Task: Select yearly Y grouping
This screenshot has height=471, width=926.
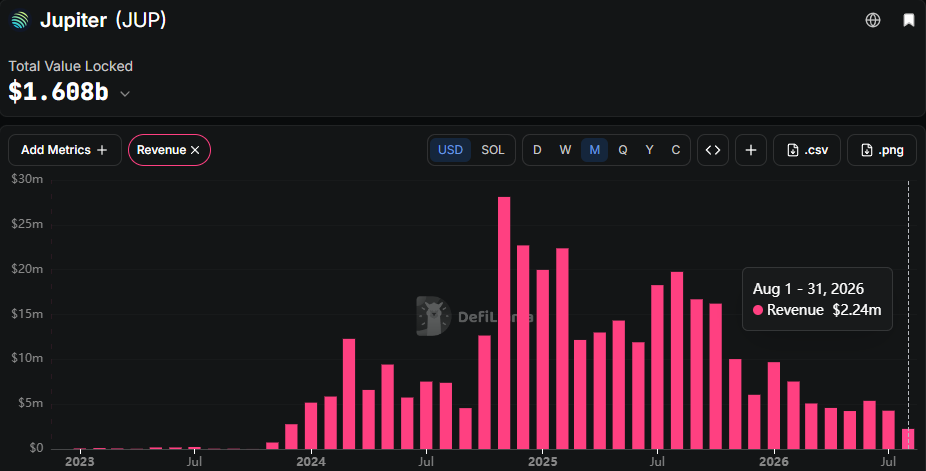Action: pyautogui.click(x=649, y=150)
